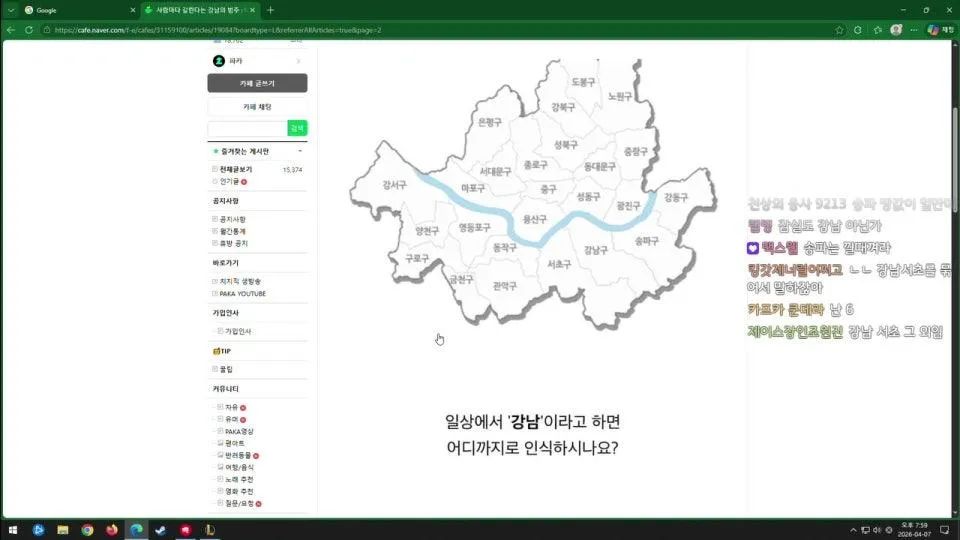Bookmark this page with the star icon
The image size is (960, 540).
pyautogui.click(x=839, y=29)
